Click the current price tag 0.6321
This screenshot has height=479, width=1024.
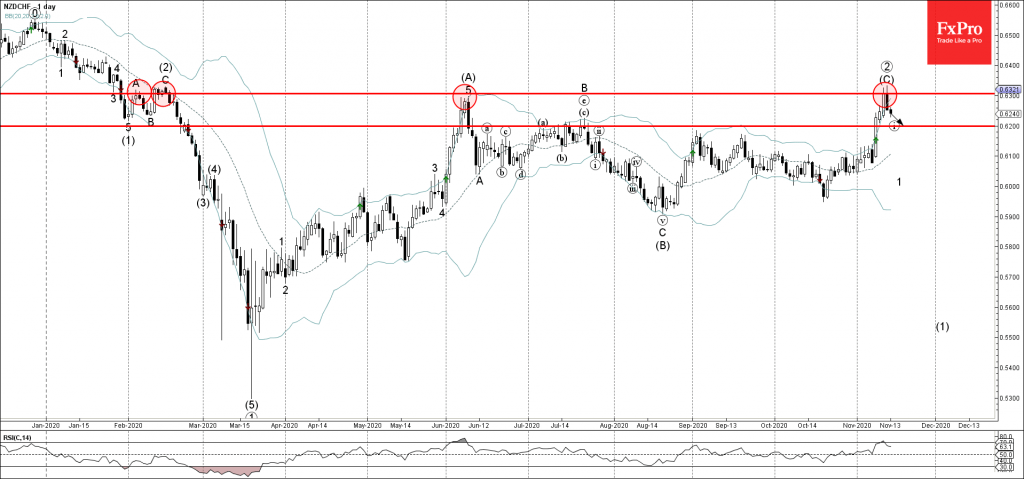point(1007,89)
